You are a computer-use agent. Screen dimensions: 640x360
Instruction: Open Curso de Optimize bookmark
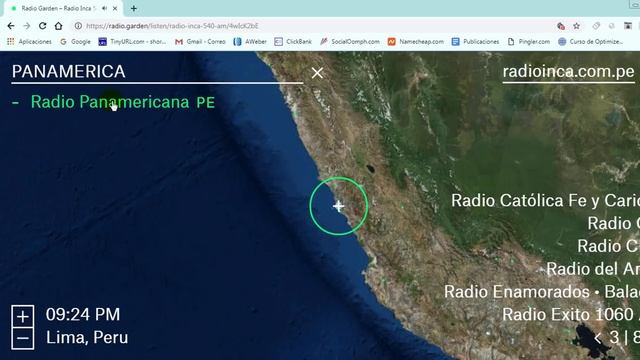(x=591, y=42)
